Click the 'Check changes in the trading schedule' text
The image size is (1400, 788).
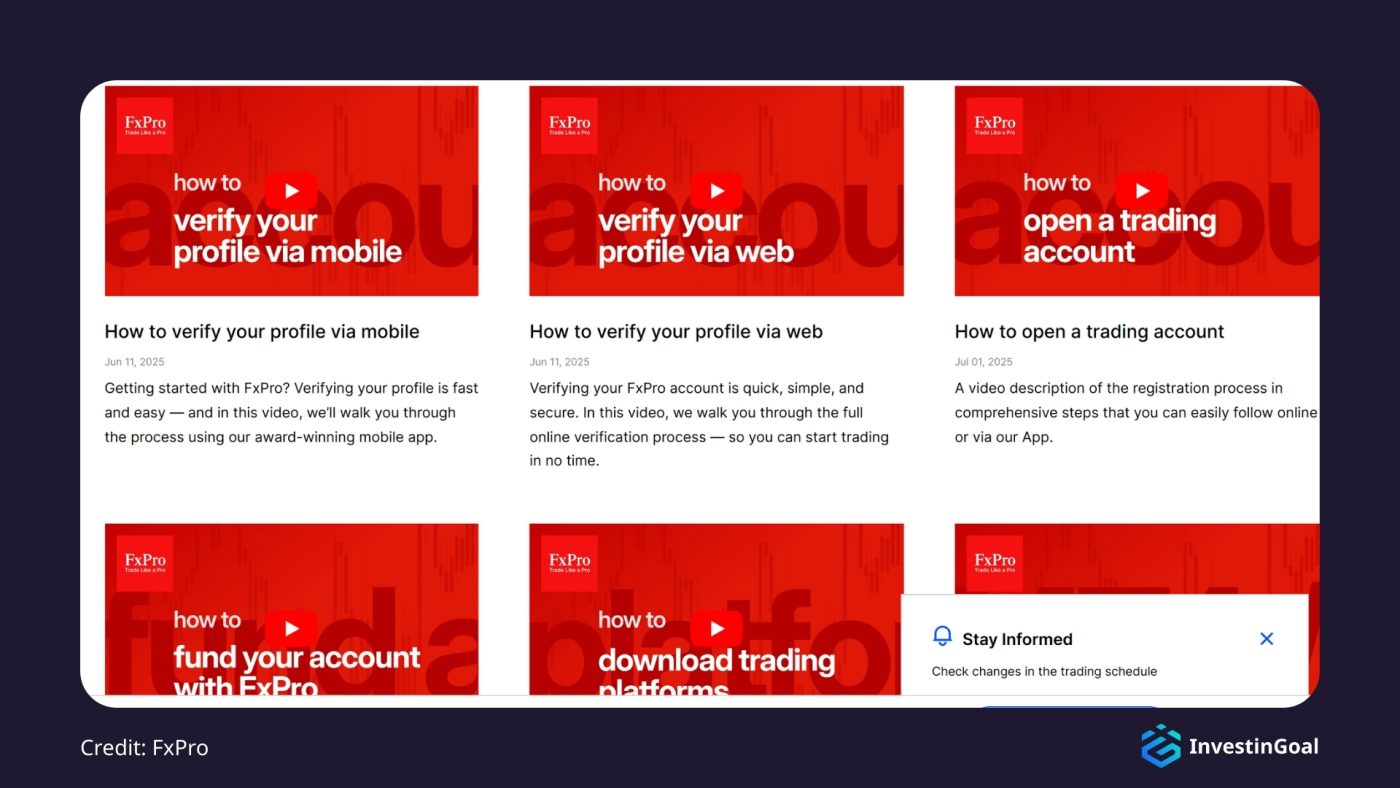pos(1044,671)
